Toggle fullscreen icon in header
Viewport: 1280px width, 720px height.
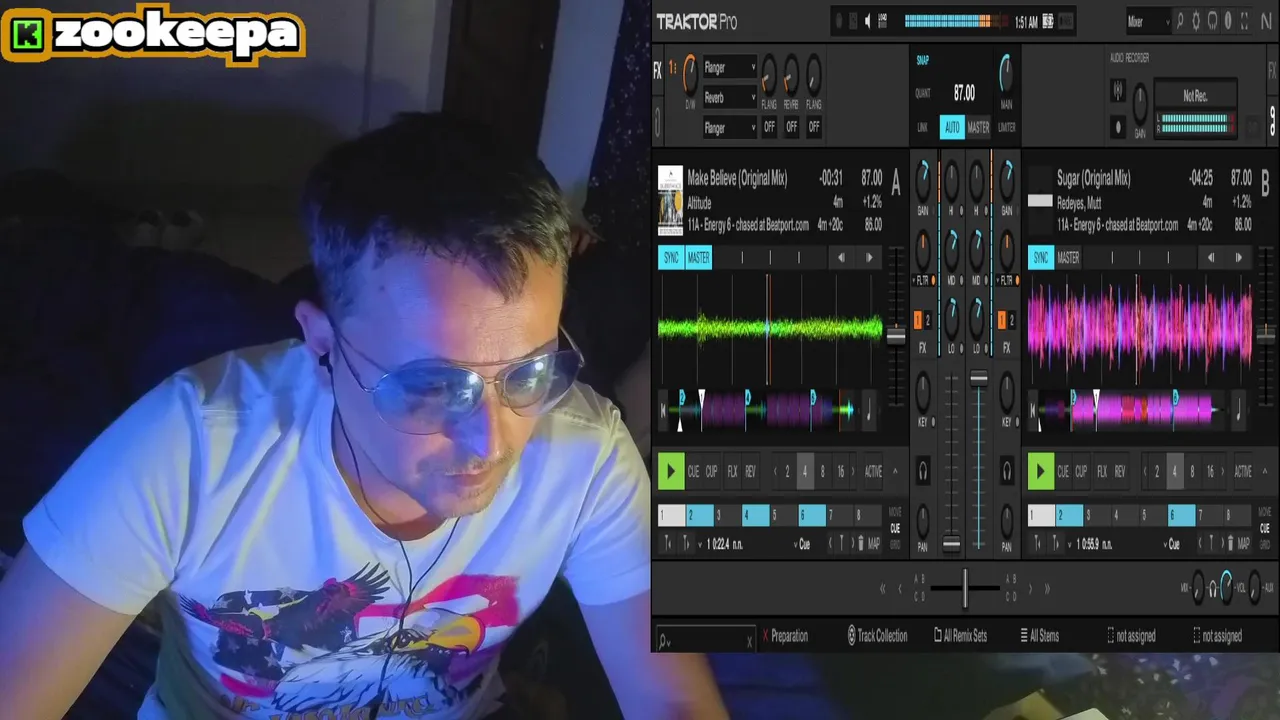pyautogui.click(x=1245, y=20)
